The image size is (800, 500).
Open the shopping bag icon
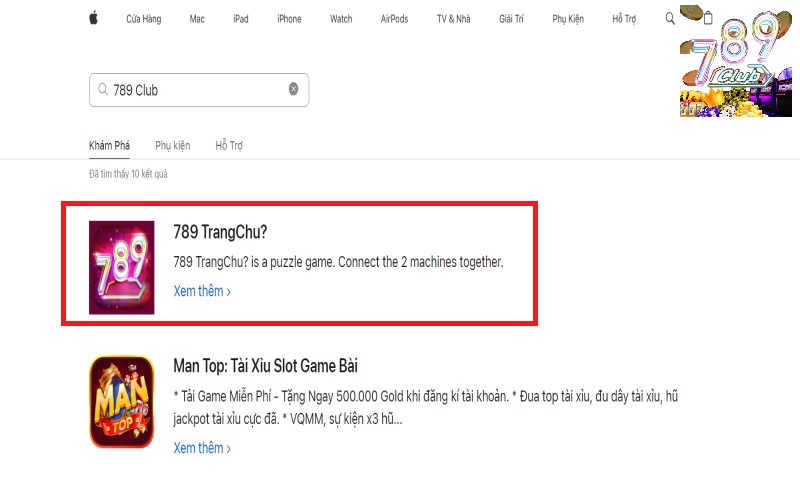tap(708, 18)
